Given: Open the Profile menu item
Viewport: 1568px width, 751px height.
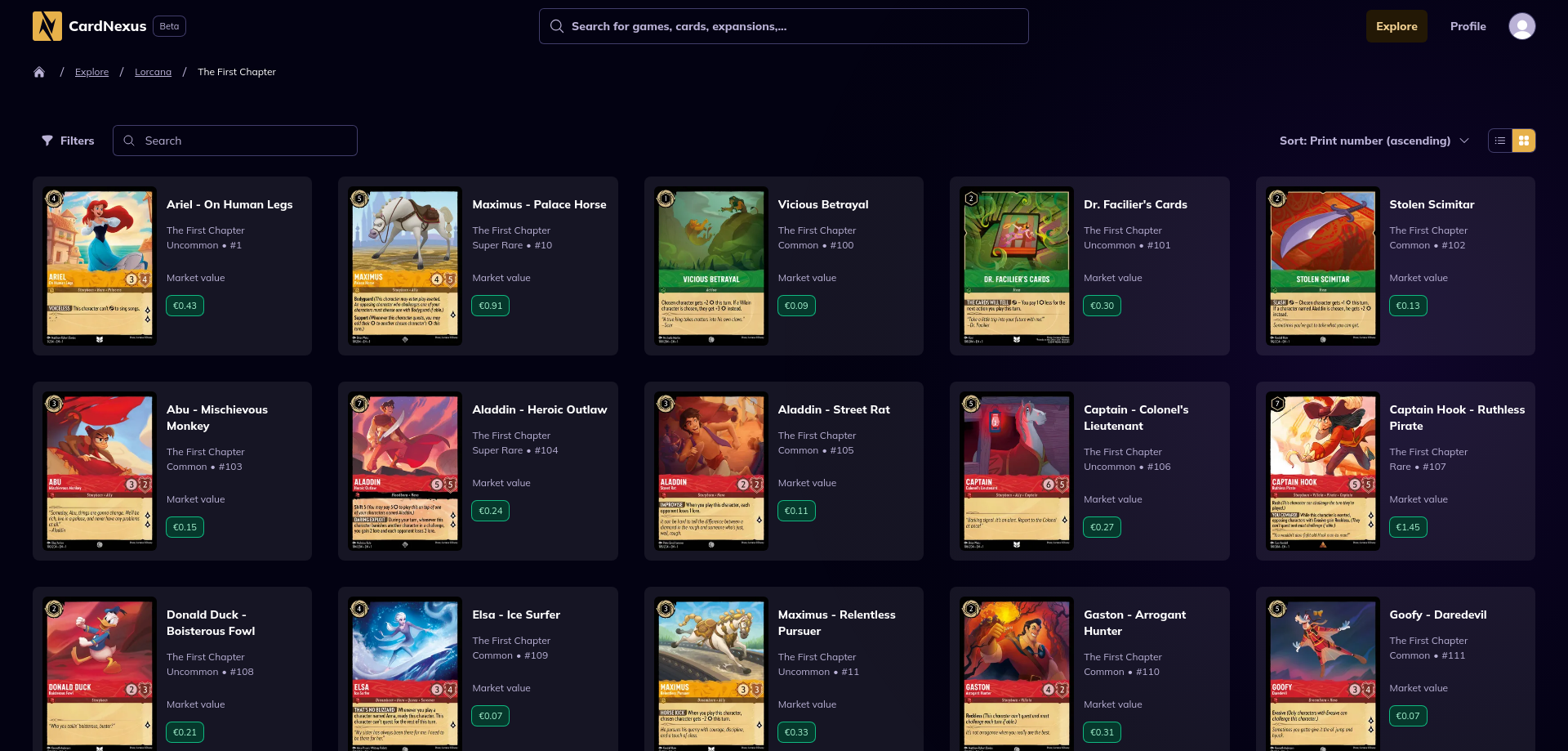Looking at the screenshot, I should [1468, 26].
